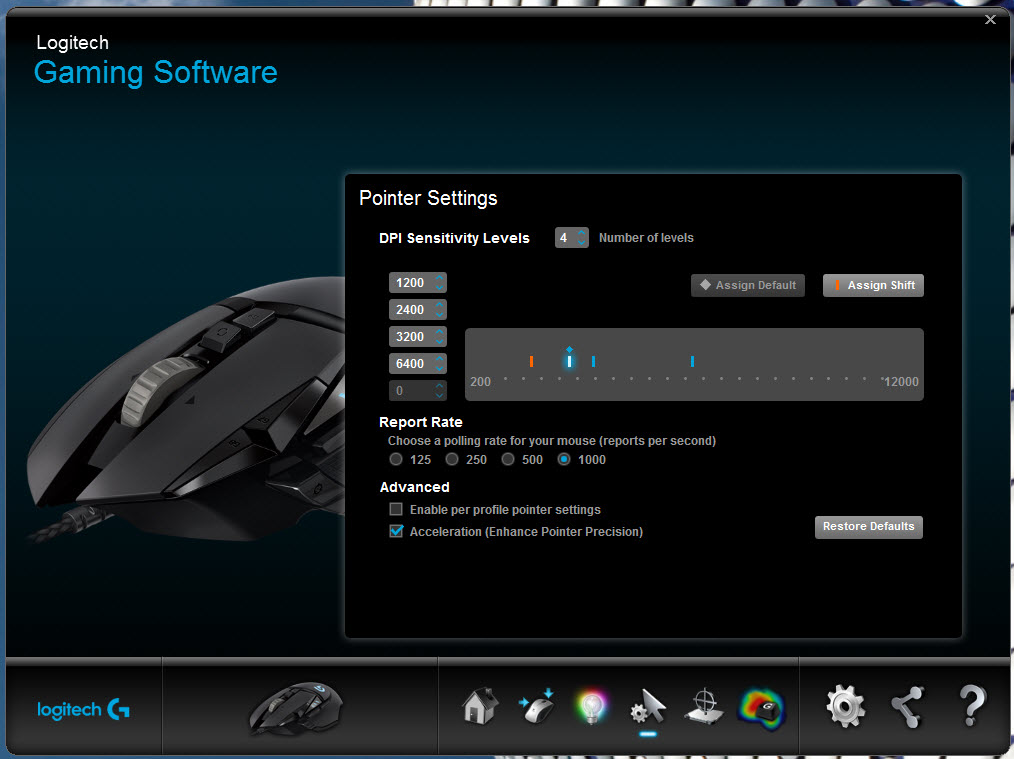Viewport: 1014px width, 759px height.
Task: Increase the 3200 DPI level value
Action: click(439, 332)
